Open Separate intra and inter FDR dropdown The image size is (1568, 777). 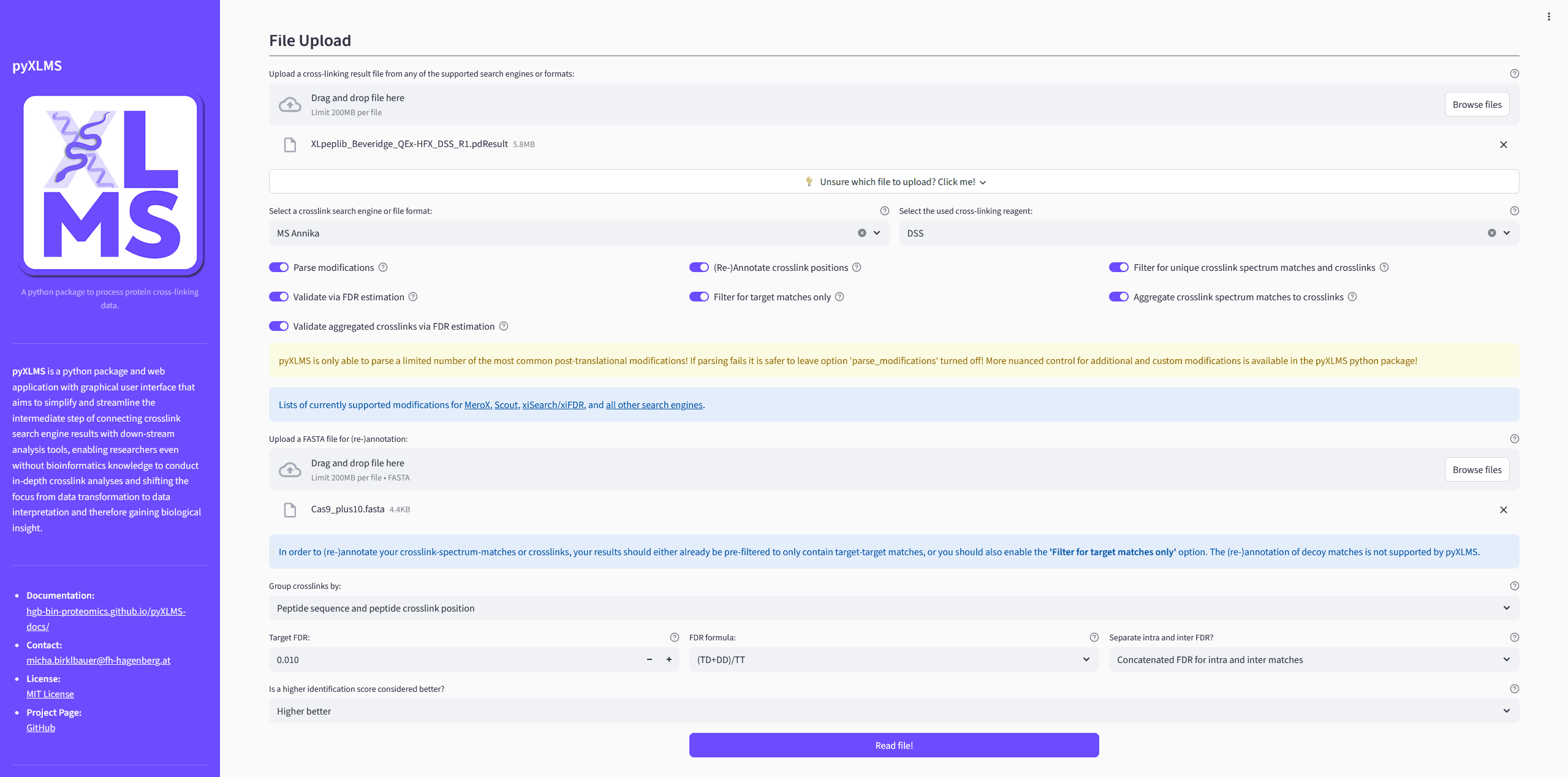(x=1313, y=659)
